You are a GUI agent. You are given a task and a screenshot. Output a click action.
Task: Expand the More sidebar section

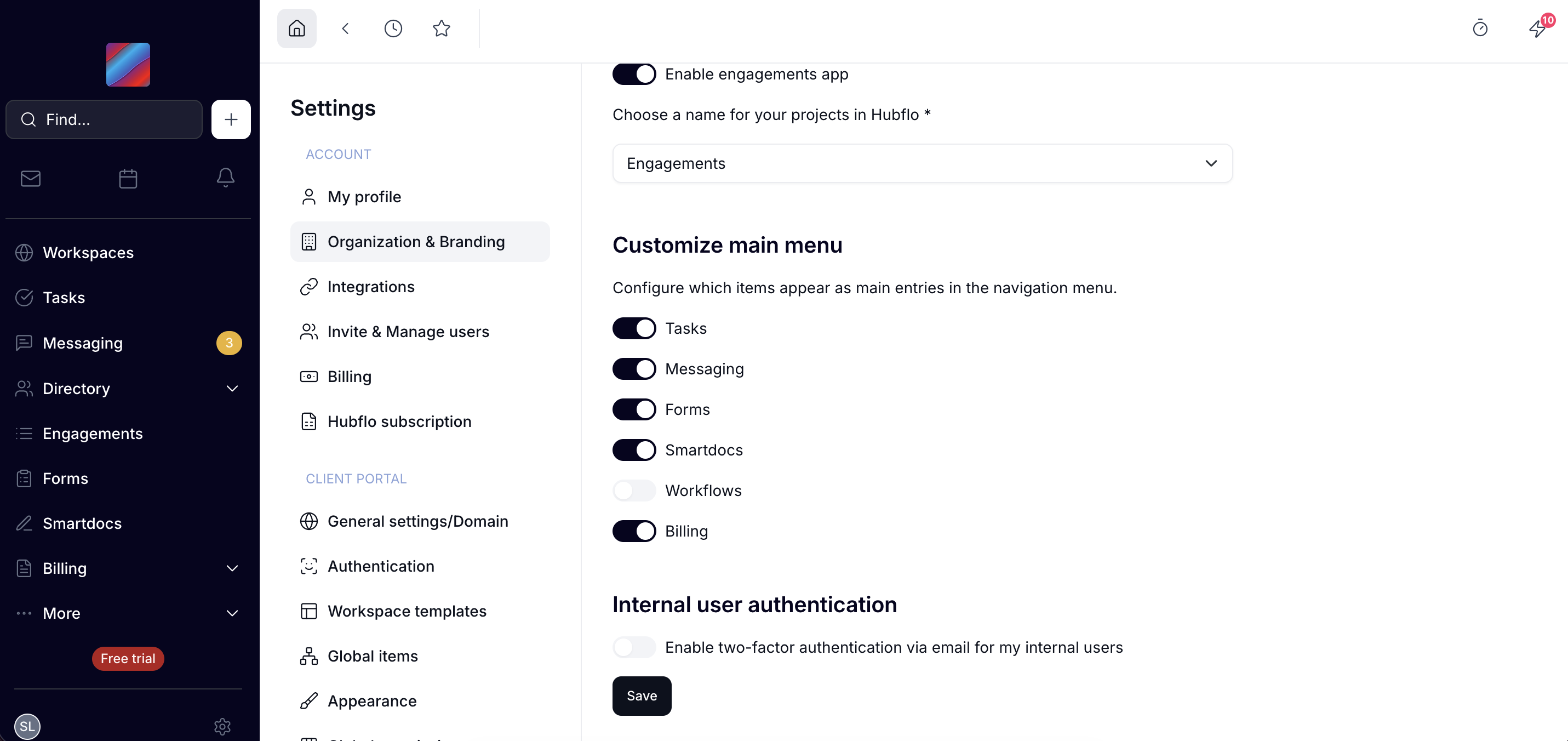(x=232, y=613)
